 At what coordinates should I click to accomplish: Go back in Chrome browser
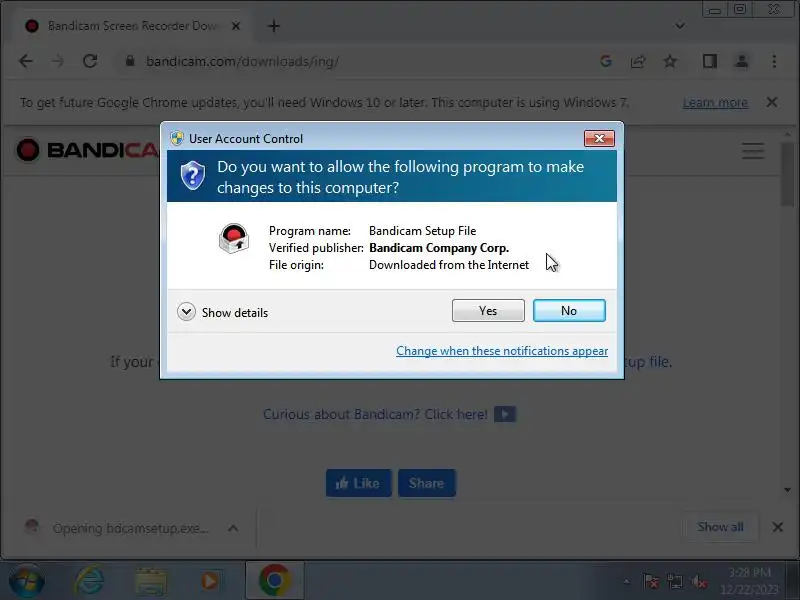(26, 62)
